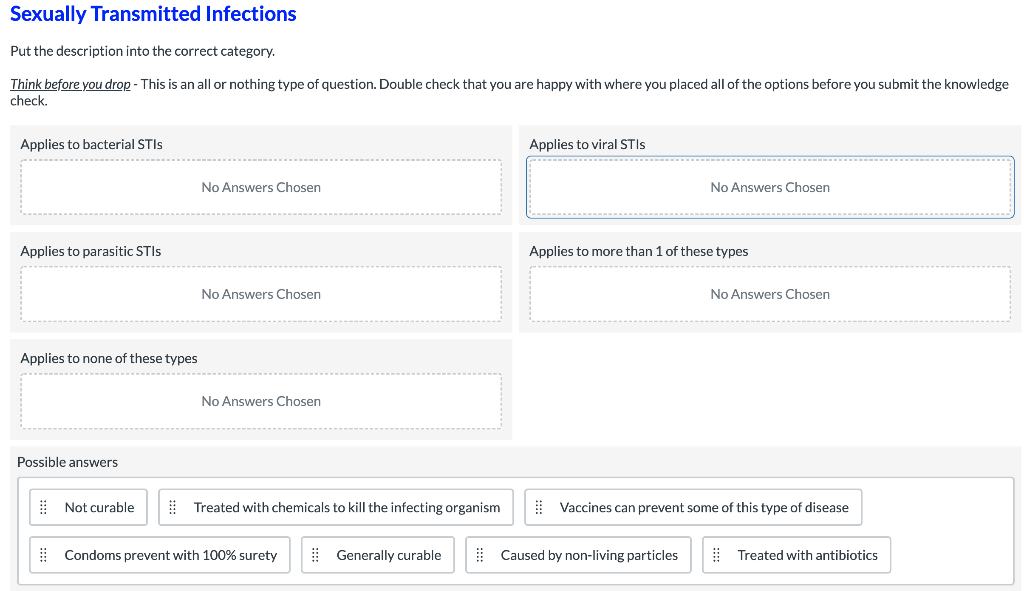The image size is (1024, 591).
Task: Click drag handle on 'Generally curable' answer
Action: (315, 555)
